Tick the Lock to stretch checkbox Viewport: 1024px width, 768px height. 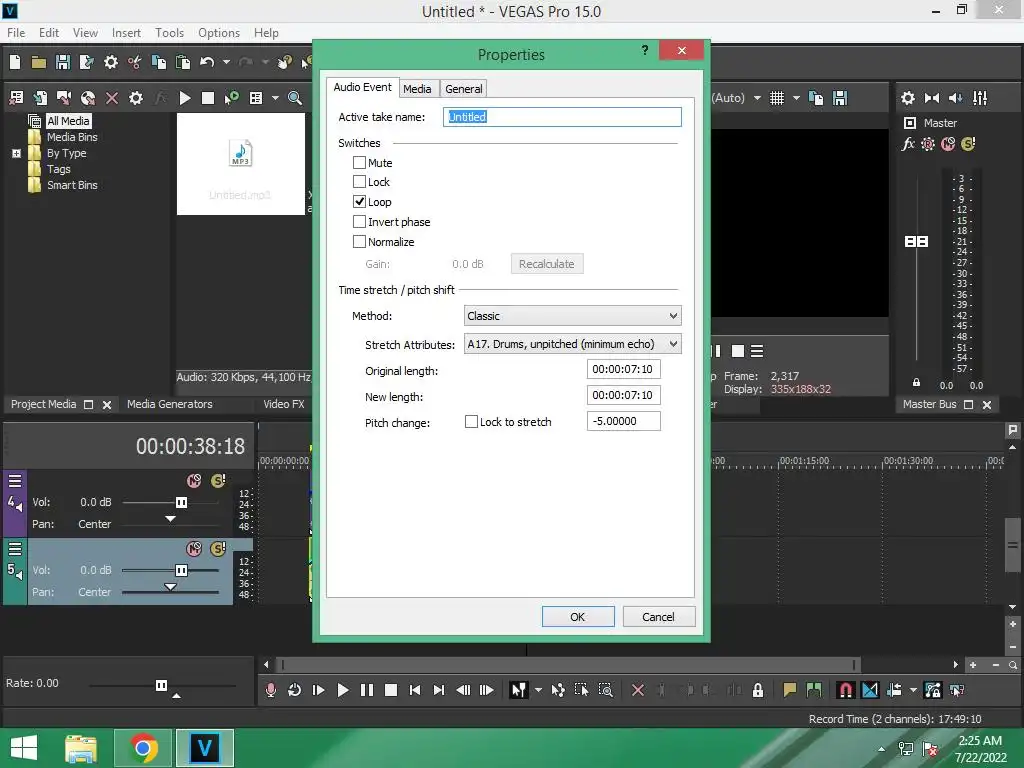click(x=471, y=422)
